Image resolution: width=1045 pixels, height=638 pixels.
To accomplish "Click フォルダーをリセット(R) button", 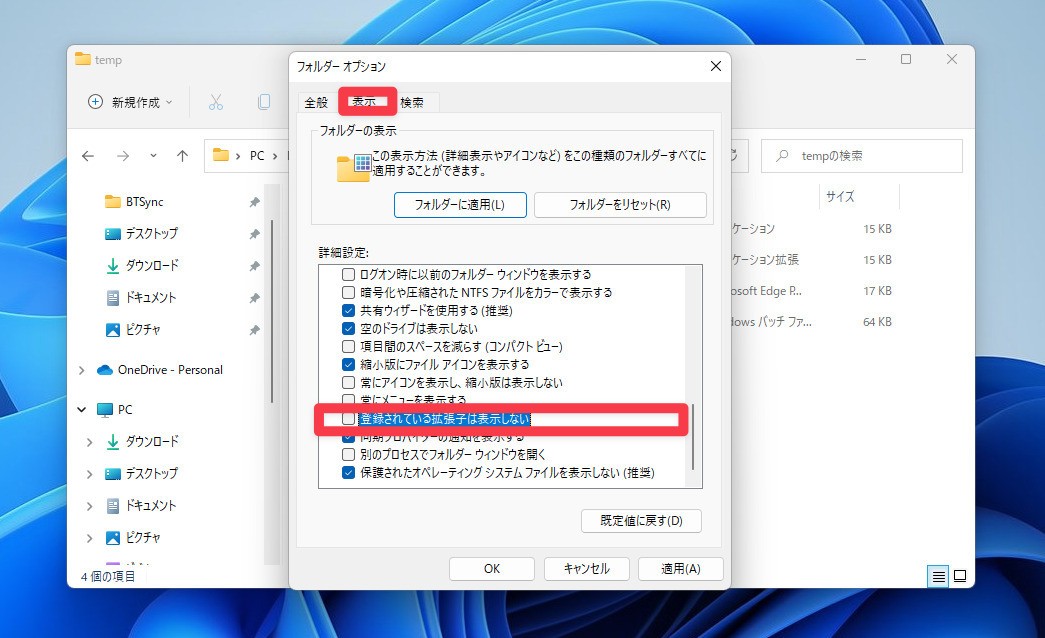I will coord(620,205).
